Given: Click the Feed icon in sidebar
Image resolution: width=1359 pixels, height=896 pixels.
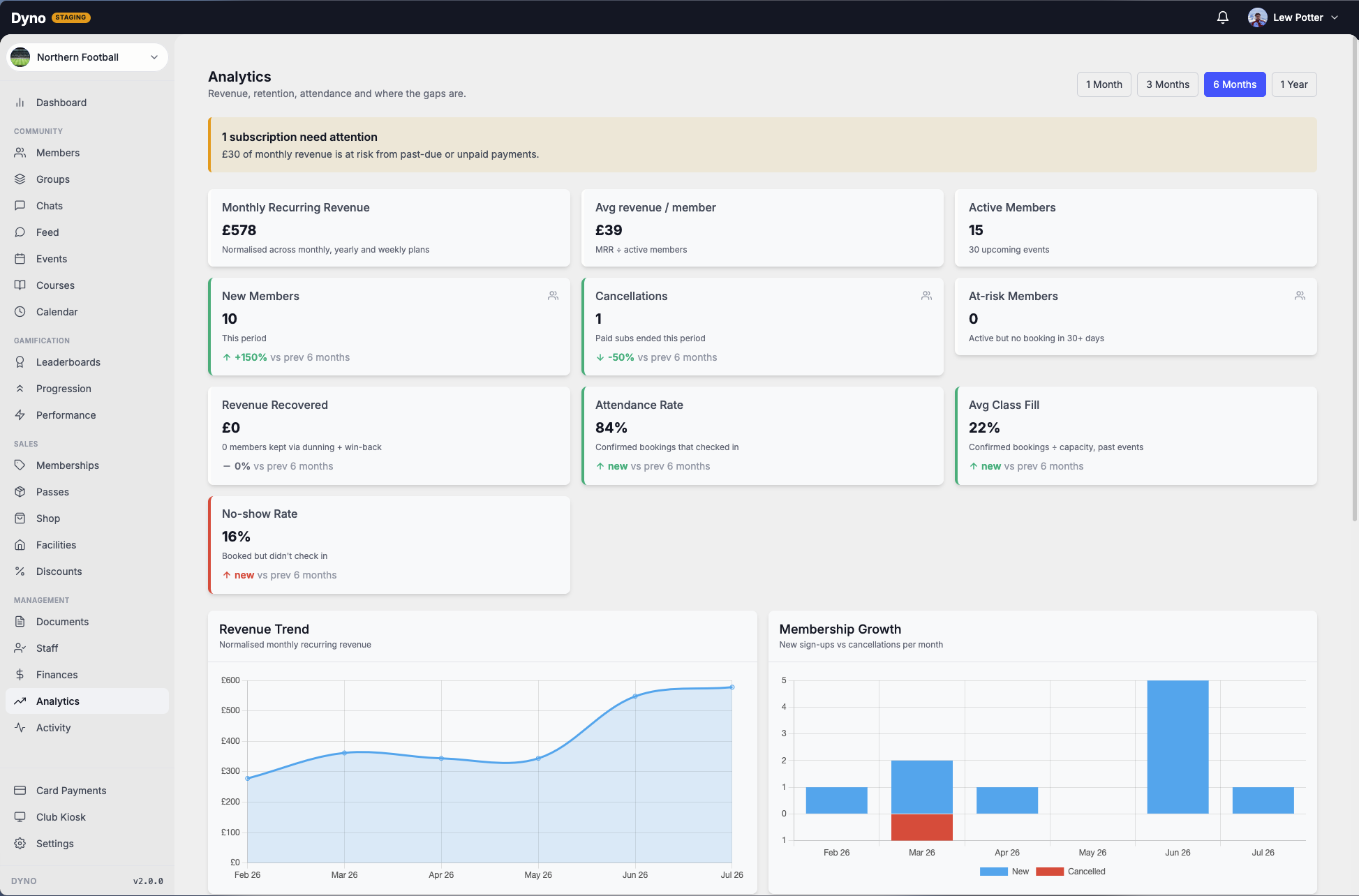Looking at the screenshot, I should [x=20, y=232].
